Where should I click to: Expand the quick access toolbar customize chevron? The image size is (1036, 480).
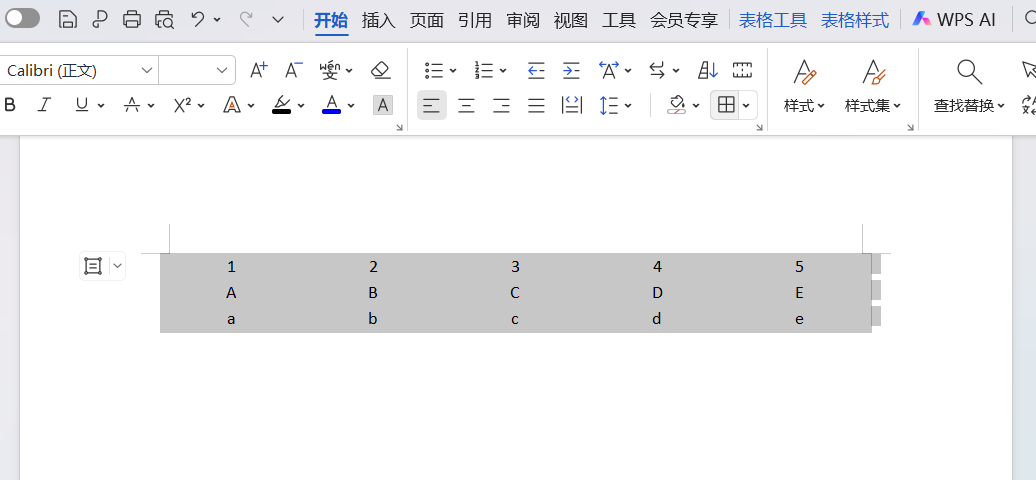tap(278, 20)
